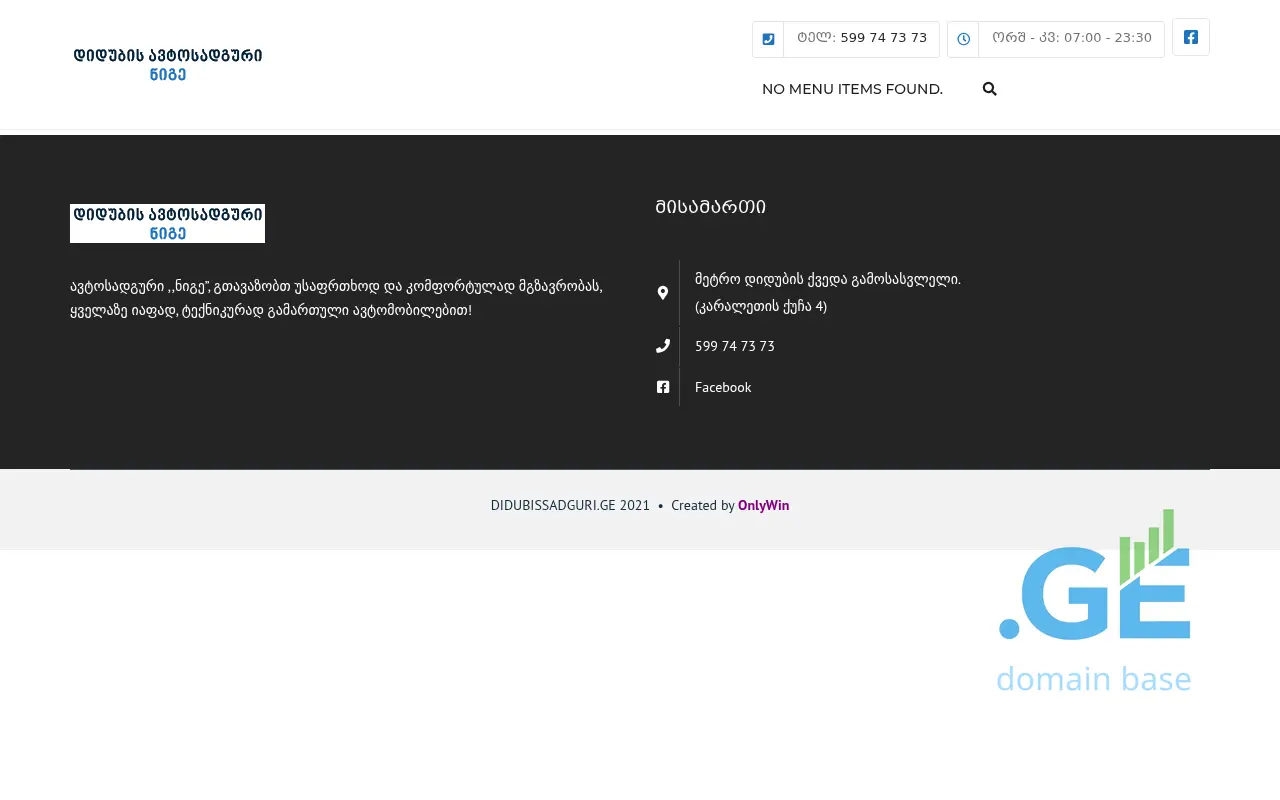Click the 'No menu items found.' menu text

click(852, 89)
